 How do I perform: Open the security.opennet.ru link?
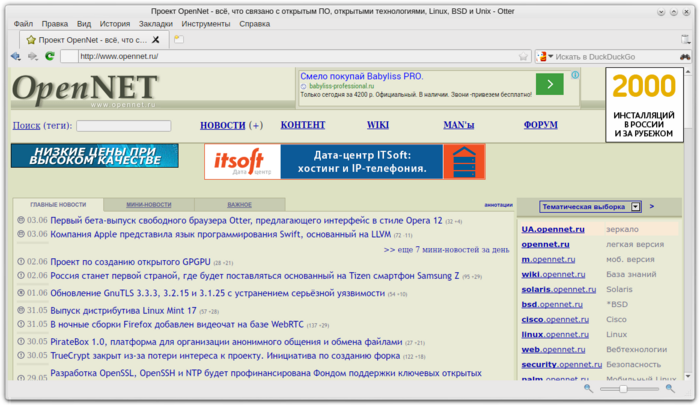click(562, 364)
